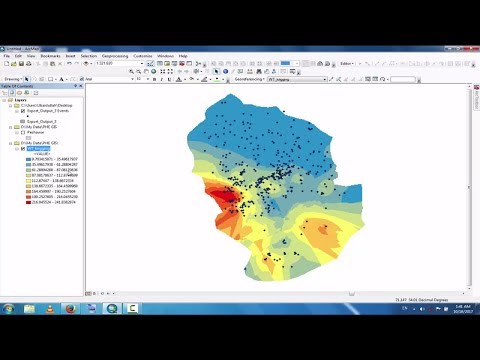Screen dimensions: 480x360
Task: Activate the Identify info tool
Action: (225, 71)
